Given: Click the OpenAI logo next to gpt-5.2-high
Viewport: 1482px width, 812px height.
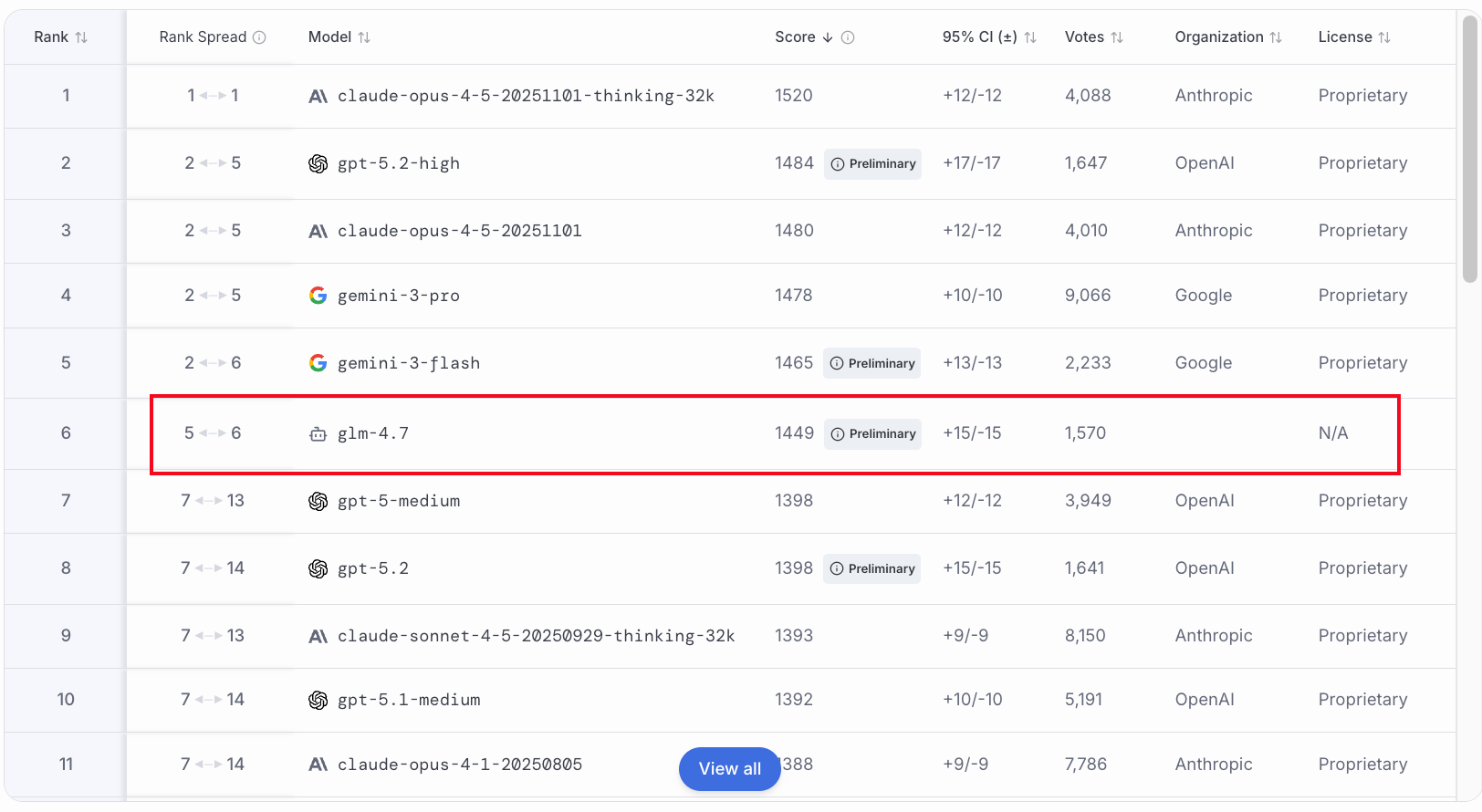Looking at the screenshot, I should point(318,163).
